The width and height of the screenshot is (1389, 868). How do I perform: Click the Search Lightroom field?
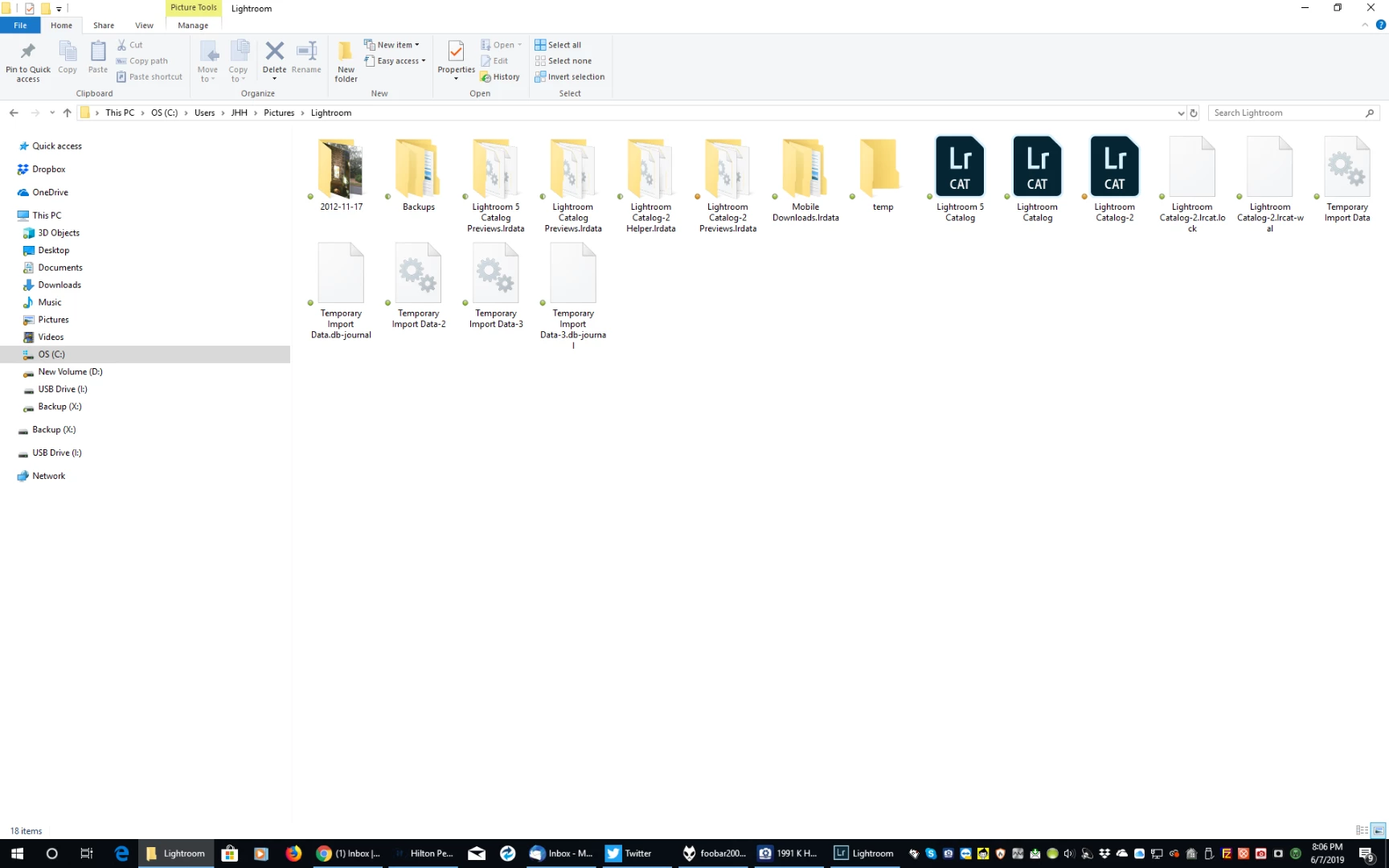[x=1293, y=113]
